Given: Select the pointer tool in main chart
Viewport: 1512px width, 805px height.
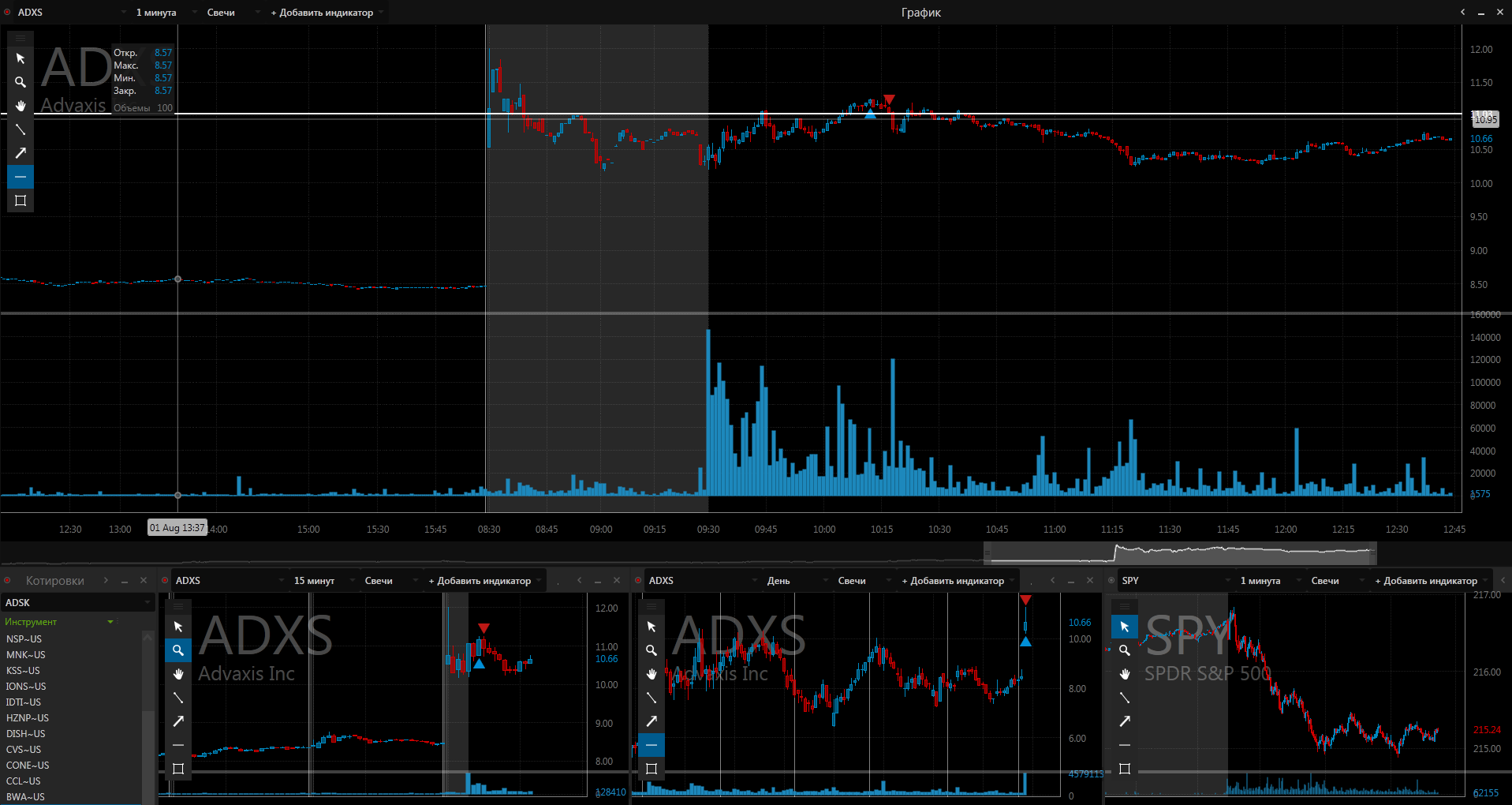Looking at the screenshot, I should pyautogui.click(x=21, y=58).
